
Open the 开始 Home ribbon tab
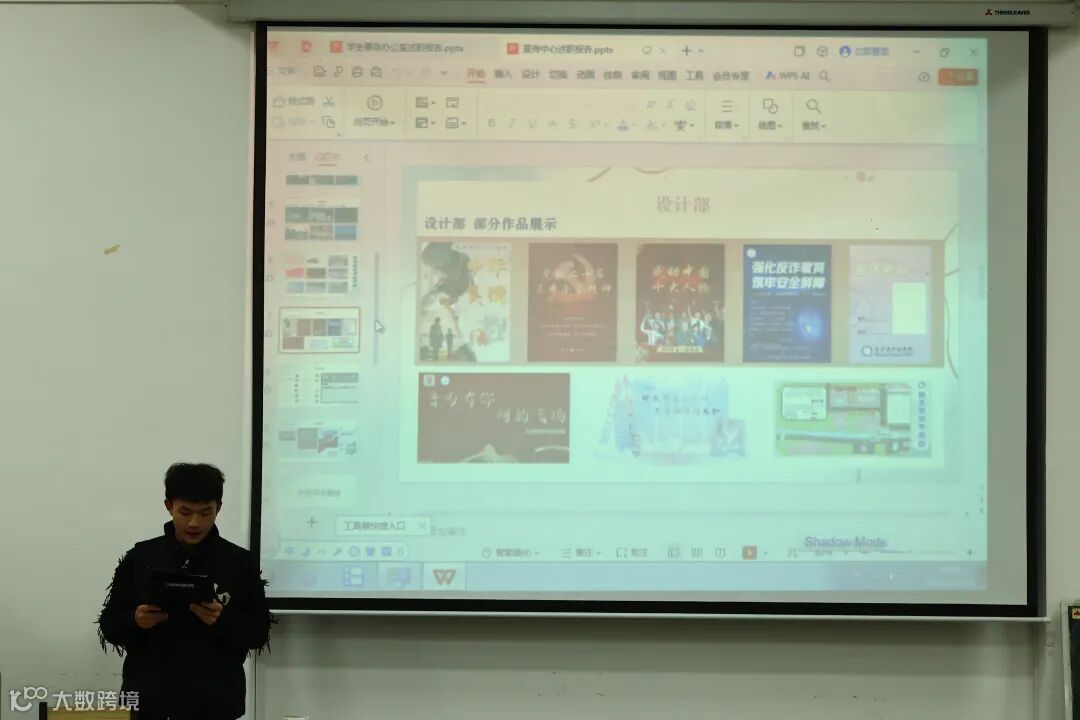pos(475,74)
